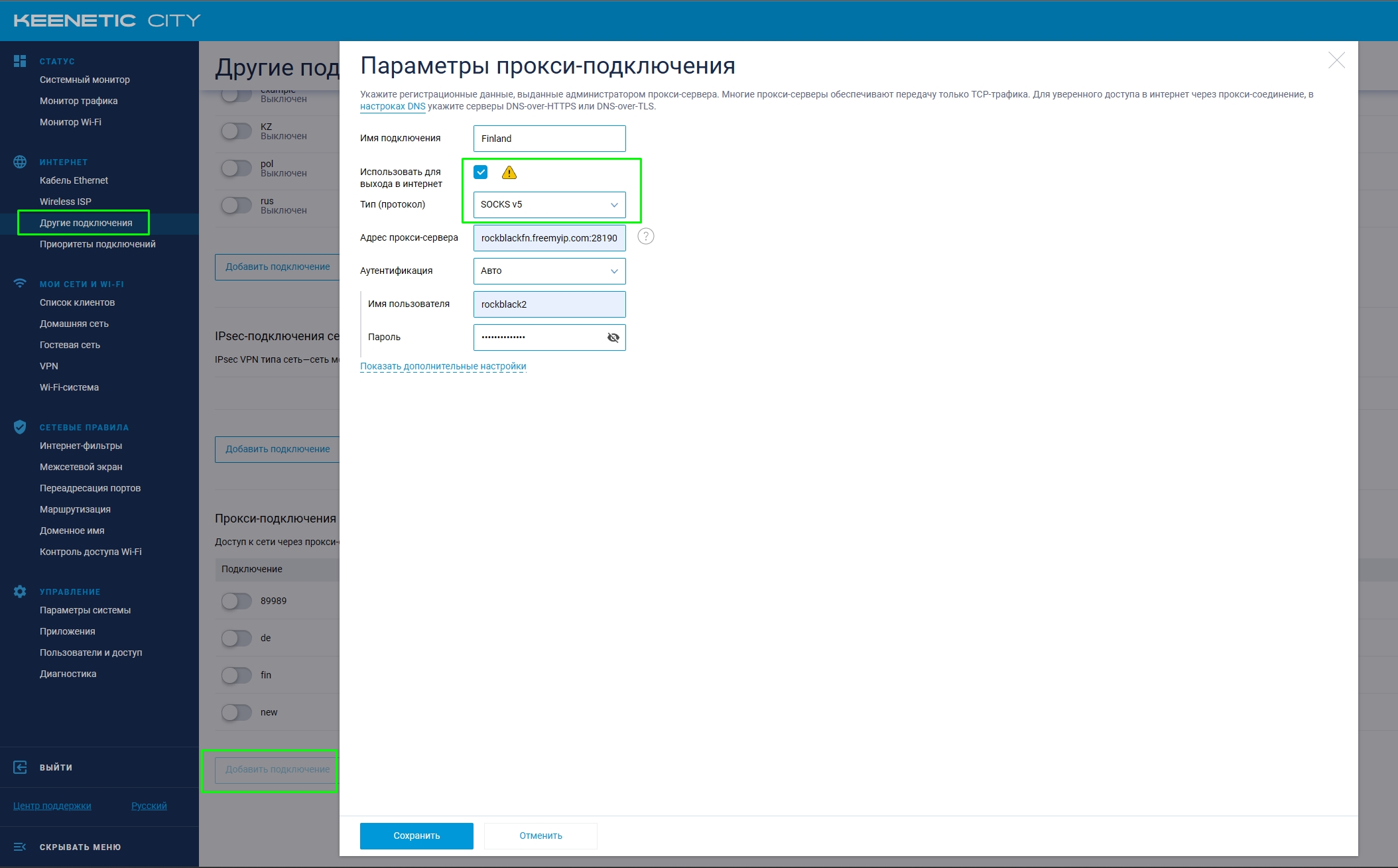
Task: Click the logout icon near Выйти
Action: click(x=20, y=767)
